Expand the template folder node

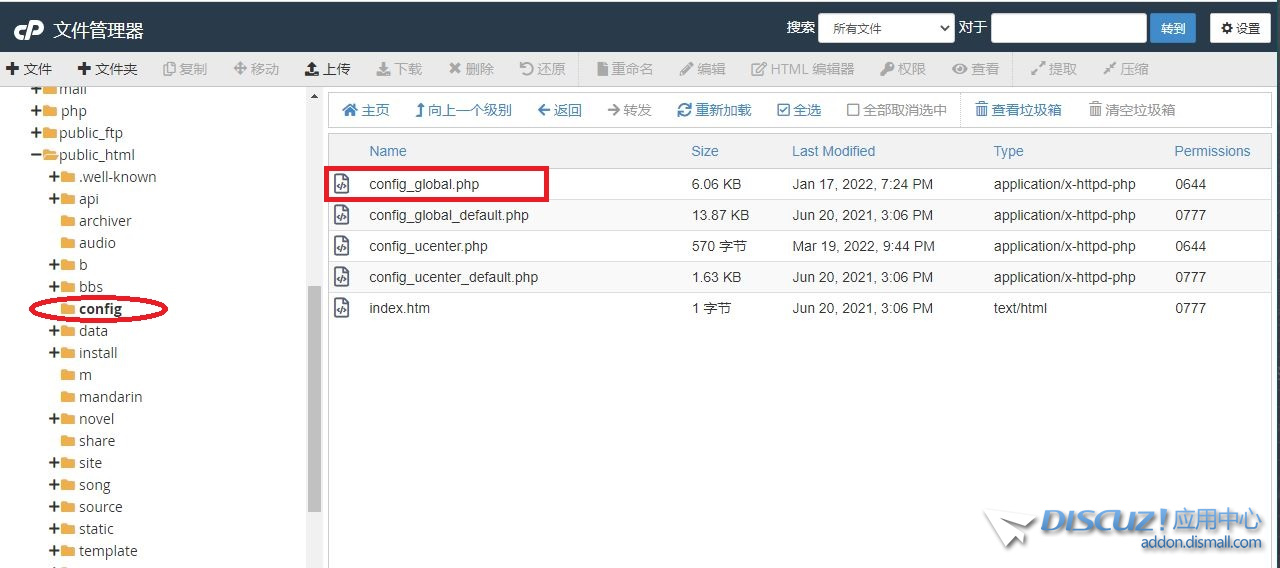[x=55, y=551]
